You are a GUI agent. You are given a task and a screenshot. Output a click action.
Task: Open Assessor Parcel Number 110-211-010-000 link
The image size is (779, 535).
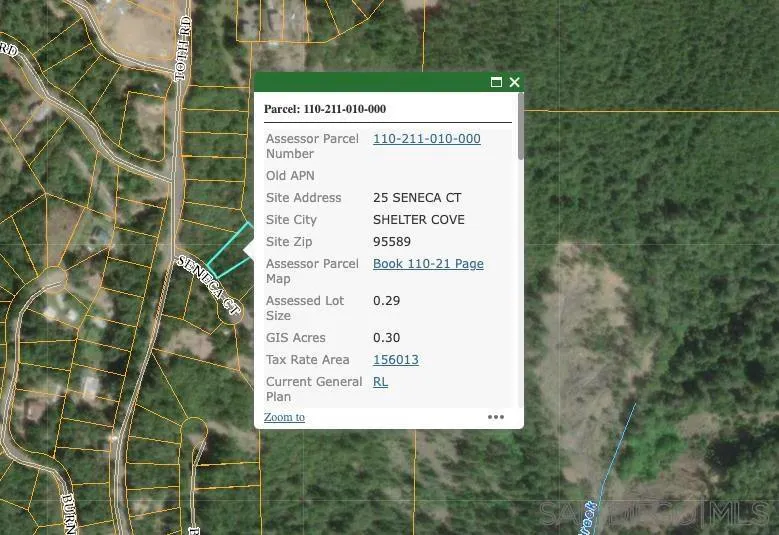click(426, 139)
